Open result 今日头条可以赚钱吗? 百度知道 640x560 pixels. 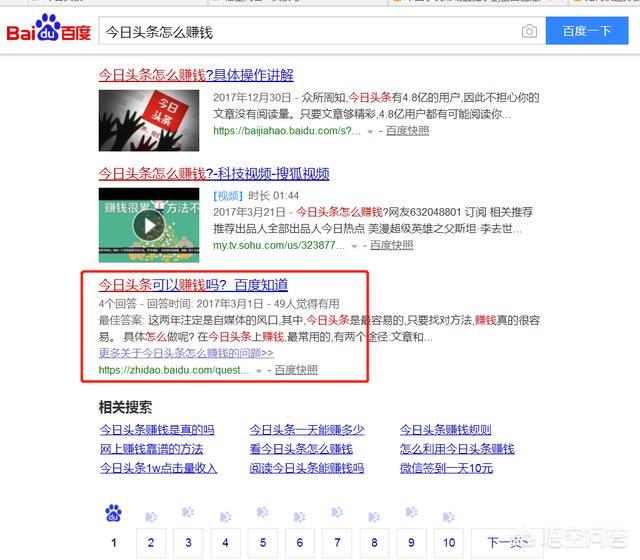[193, 285]
